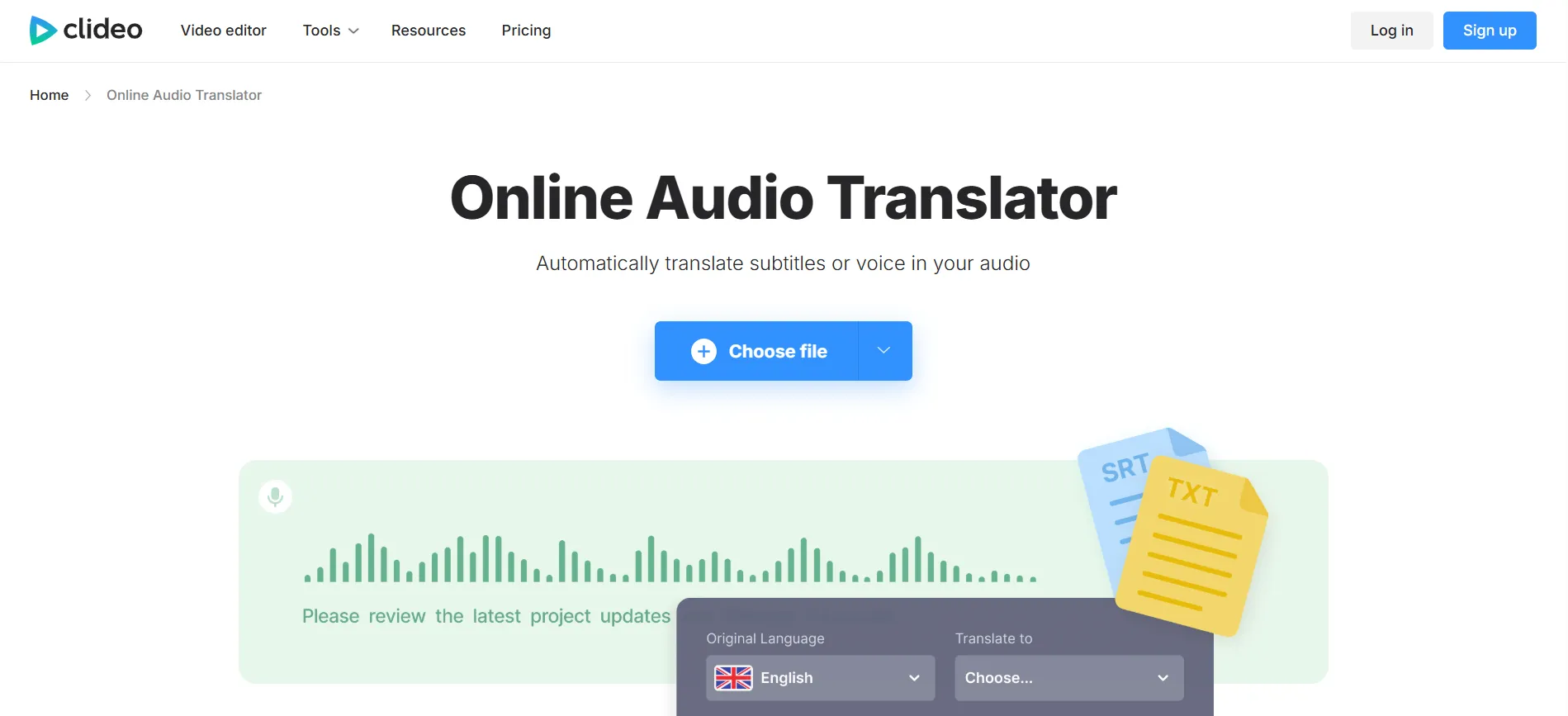
Task: Click the green audio waveform graphic
Action: (x=670, y=558)
